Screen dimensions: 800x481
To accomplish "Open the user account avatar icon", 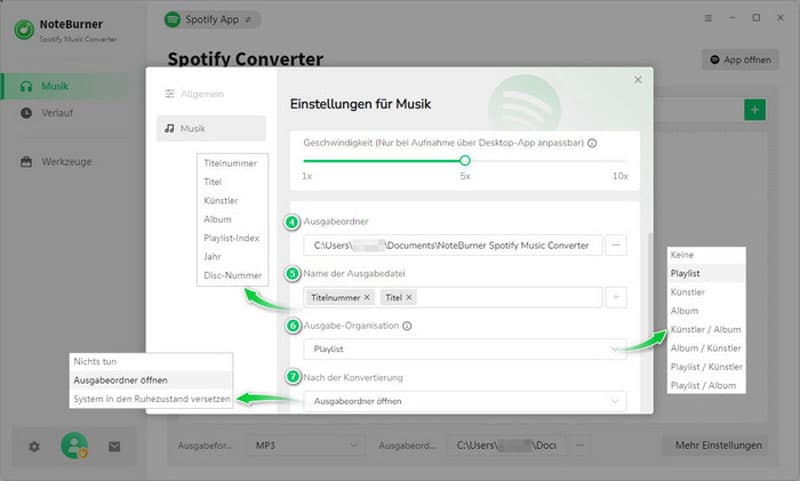I will point(74,446).
